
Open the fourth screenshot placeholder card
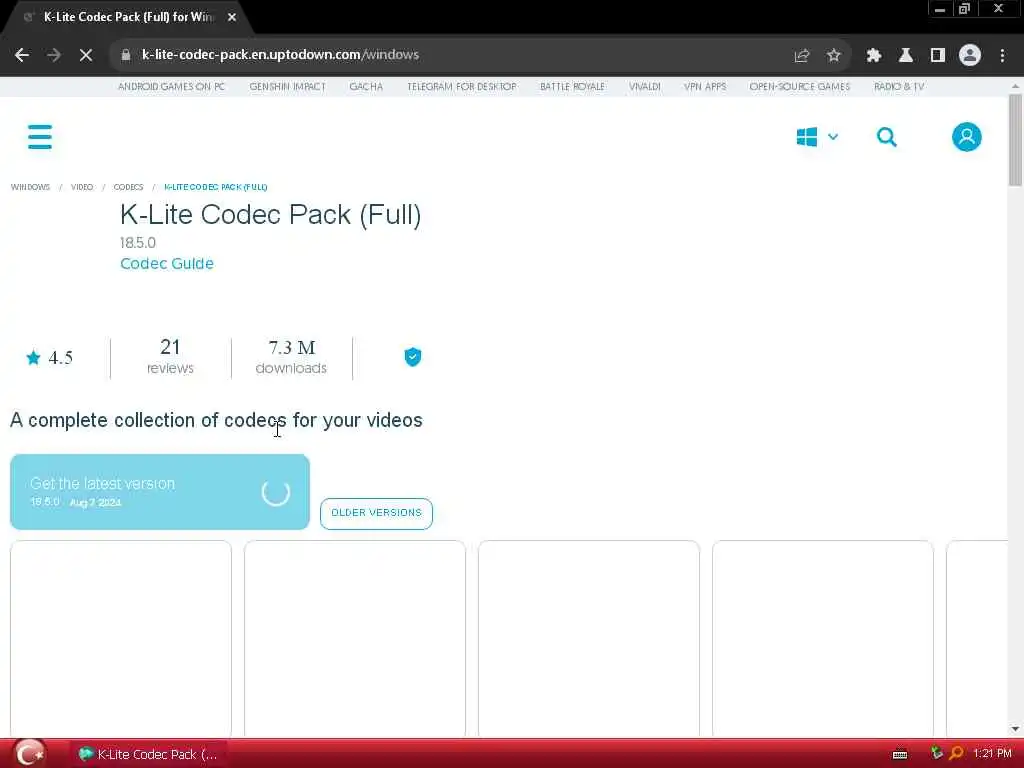[822, 639]
